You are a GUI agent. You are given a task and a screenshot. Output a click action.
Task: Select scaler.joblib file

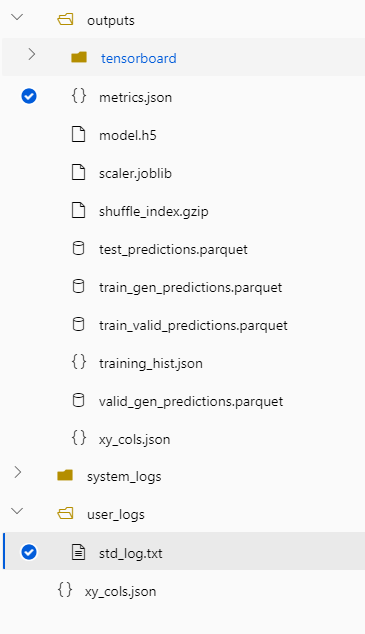coord(184,173)
